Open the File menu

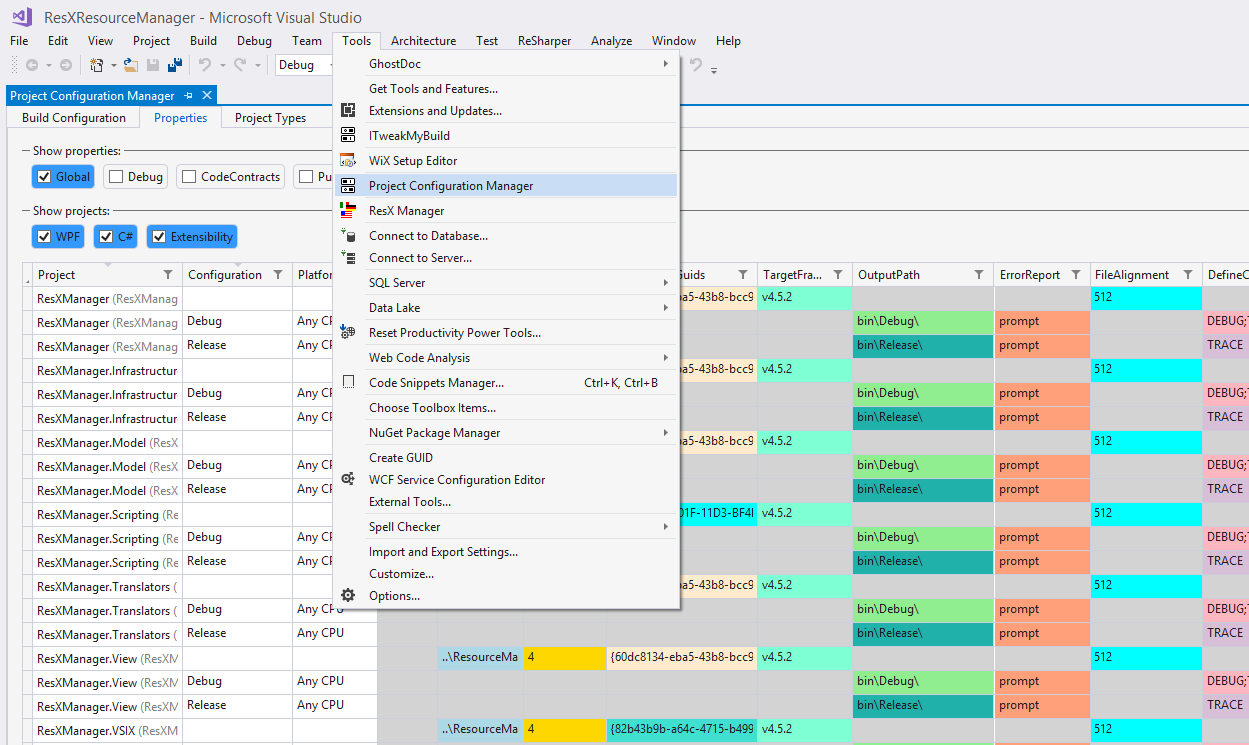coord(19,41)
